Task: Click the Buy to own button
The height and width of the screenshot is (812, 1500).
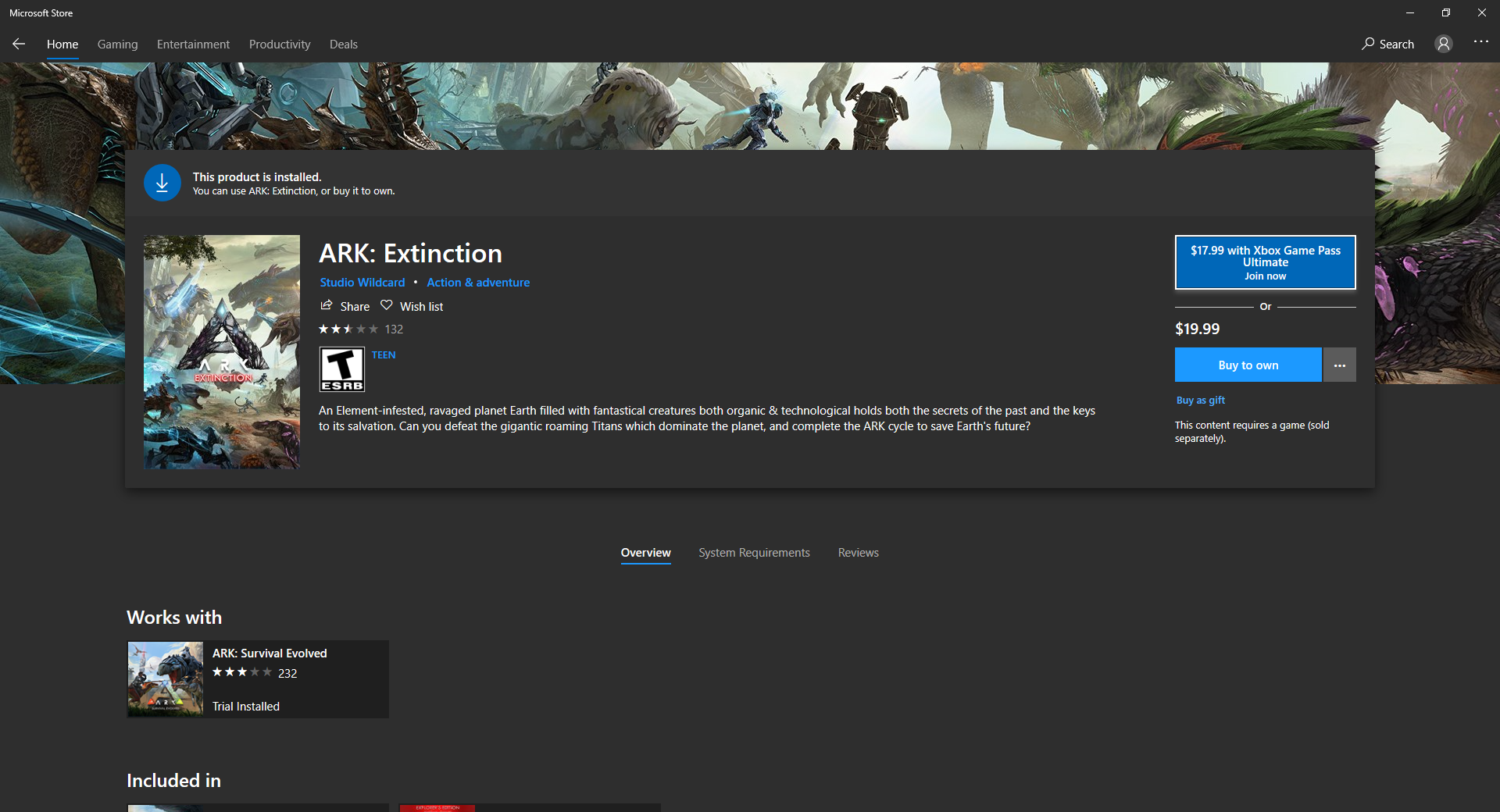Action: click(x=1248, y=365)
